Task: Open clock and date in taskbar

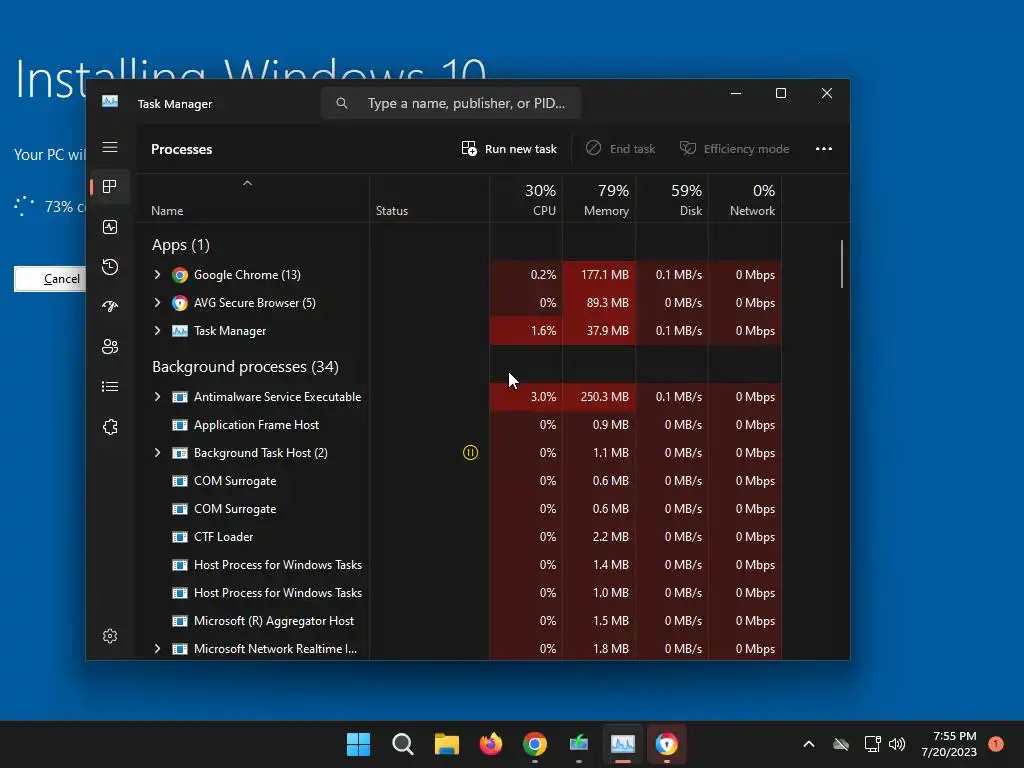Action: [949, 744]
